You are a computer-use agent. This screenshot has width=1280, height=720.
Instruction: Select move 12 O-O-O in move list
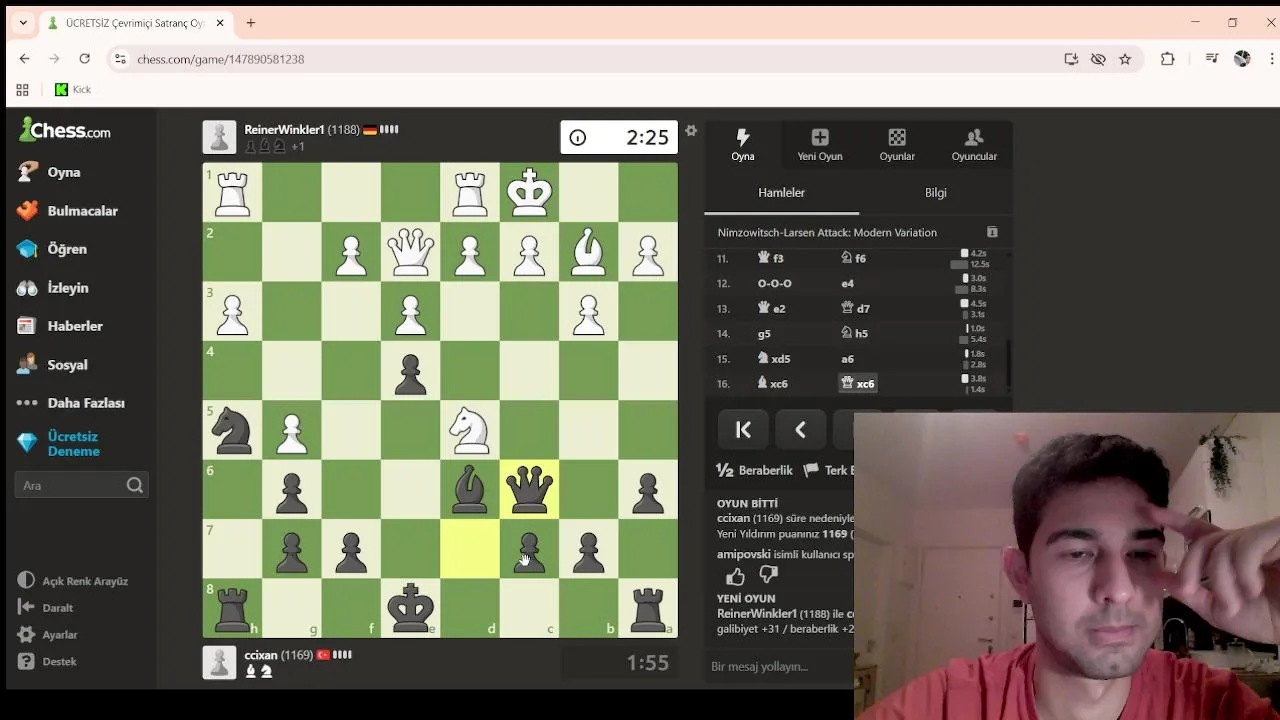coord(774,284)
